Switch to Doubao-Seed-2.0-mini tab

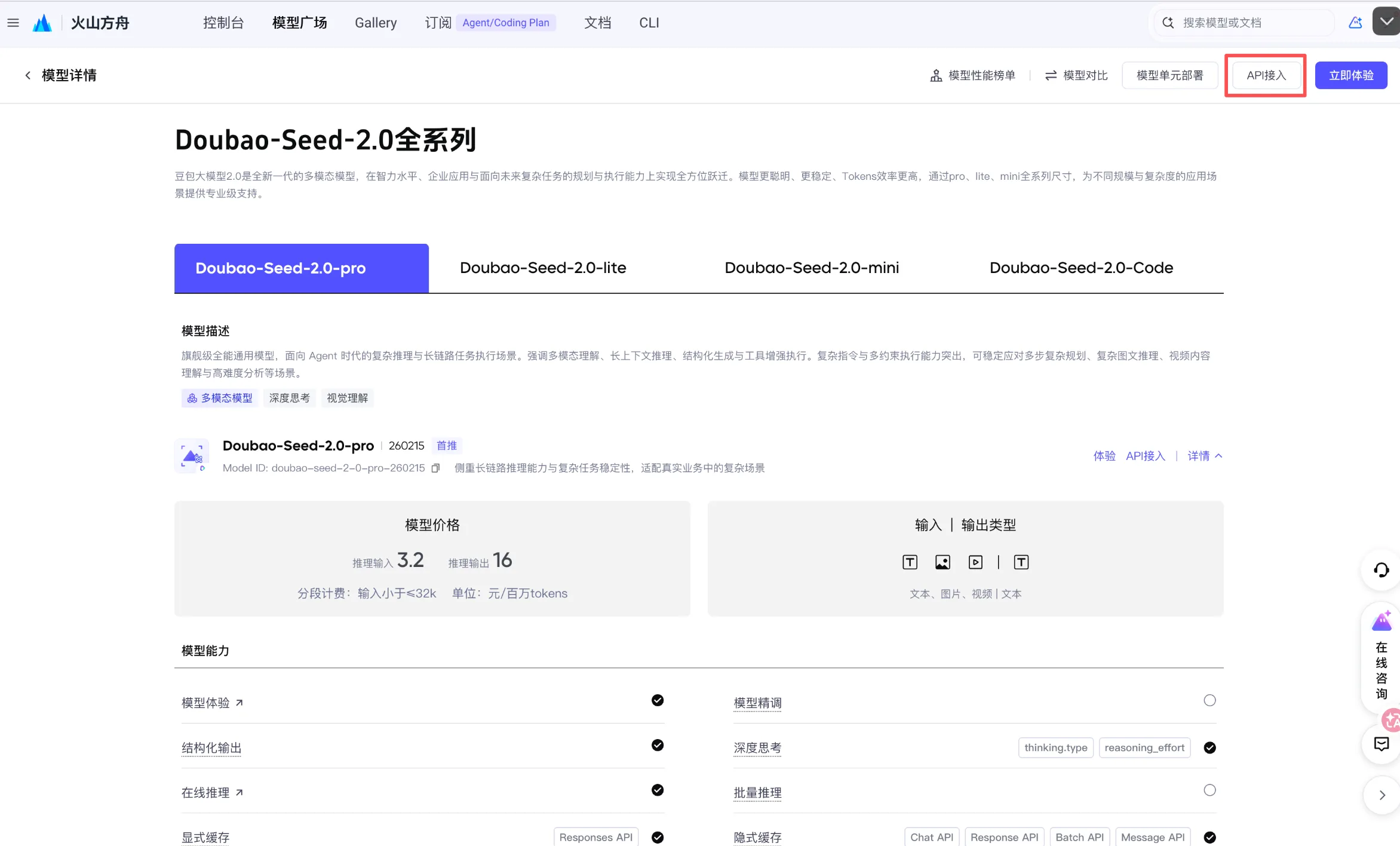pos(812,268)
